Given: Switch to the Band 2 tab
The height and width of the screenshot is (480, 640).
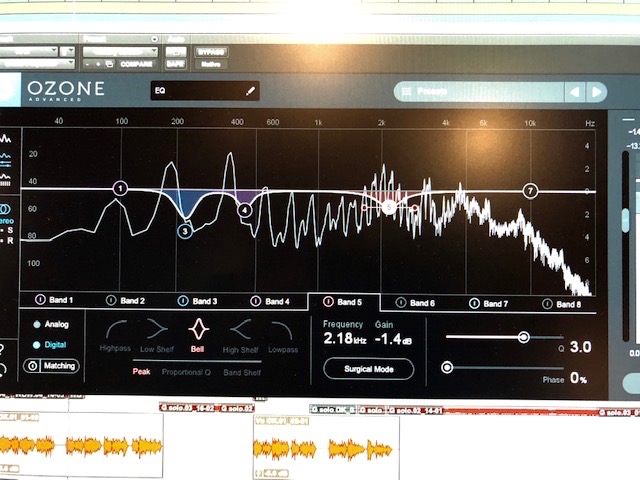Looking at the screenshot, I should point(125,300).
